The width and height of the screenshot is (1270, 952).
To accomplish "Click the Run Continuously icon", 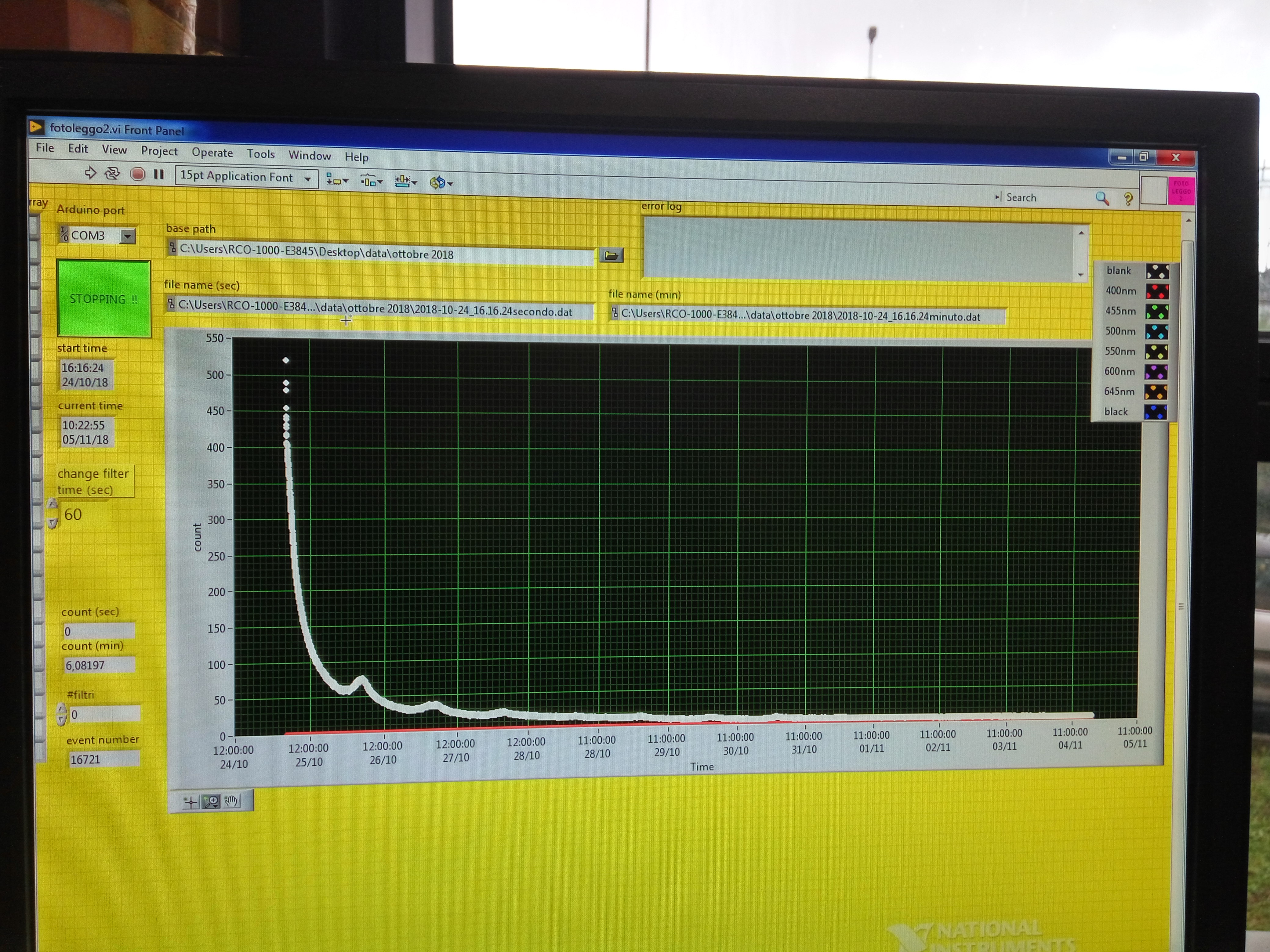I will 113,173.
